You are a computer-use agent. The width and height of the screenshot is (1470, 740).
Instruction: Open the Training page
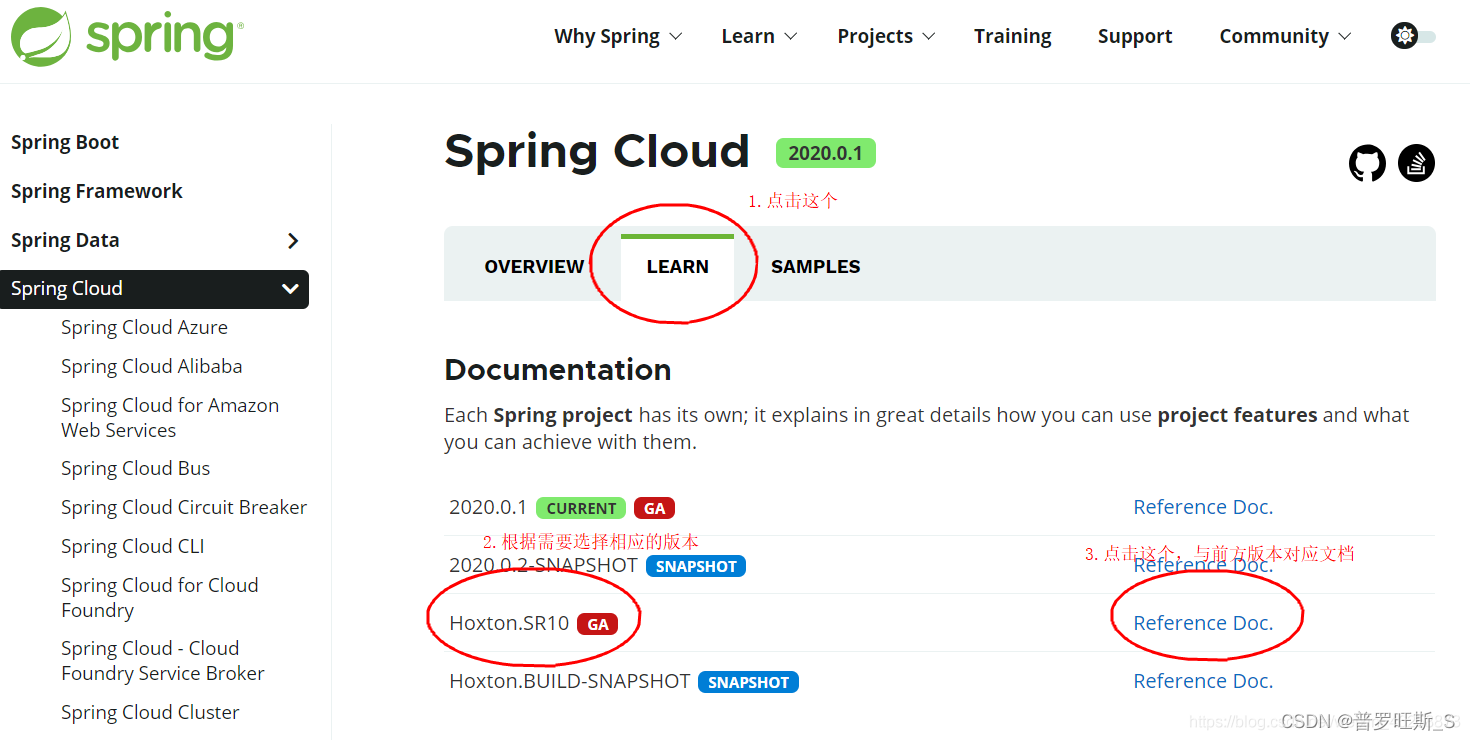point(1012,36)
